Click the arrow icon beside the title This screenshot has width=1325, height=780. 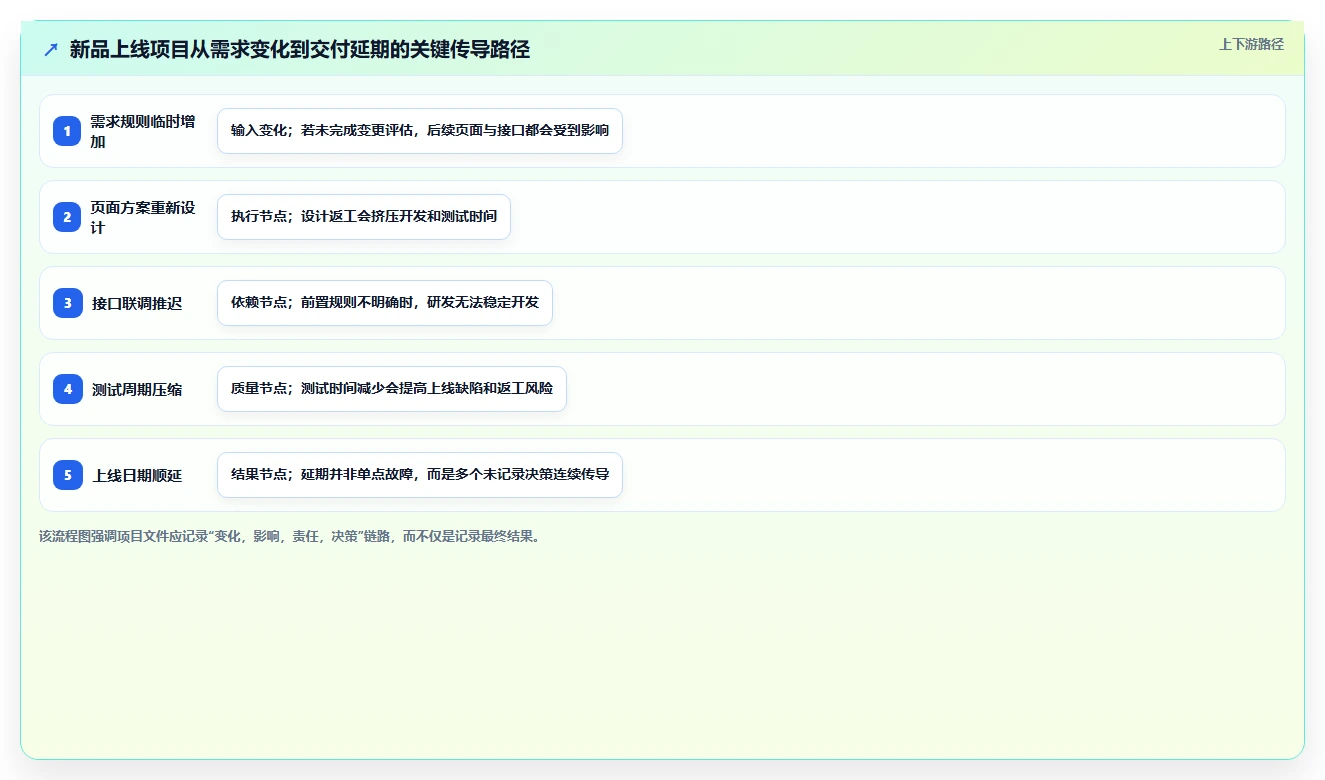pyautogui.click(x=51, y=49)
